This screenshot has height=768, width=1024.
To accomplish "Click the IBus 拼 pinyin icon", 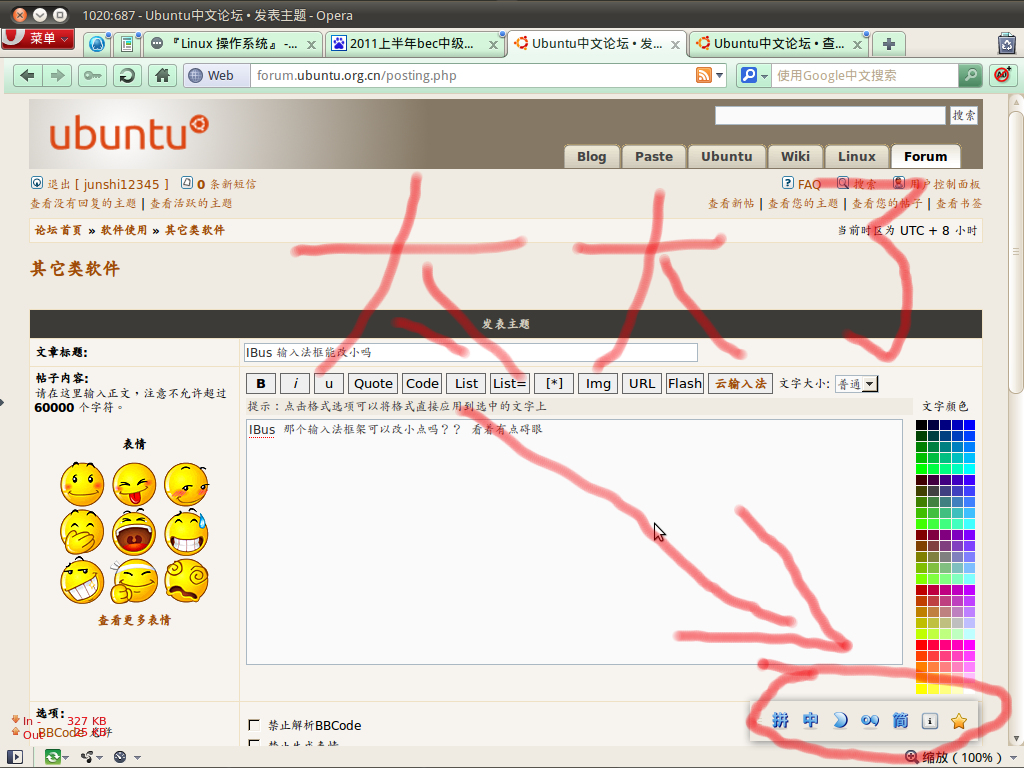I will pyautogui.click(x=780, y=720).
